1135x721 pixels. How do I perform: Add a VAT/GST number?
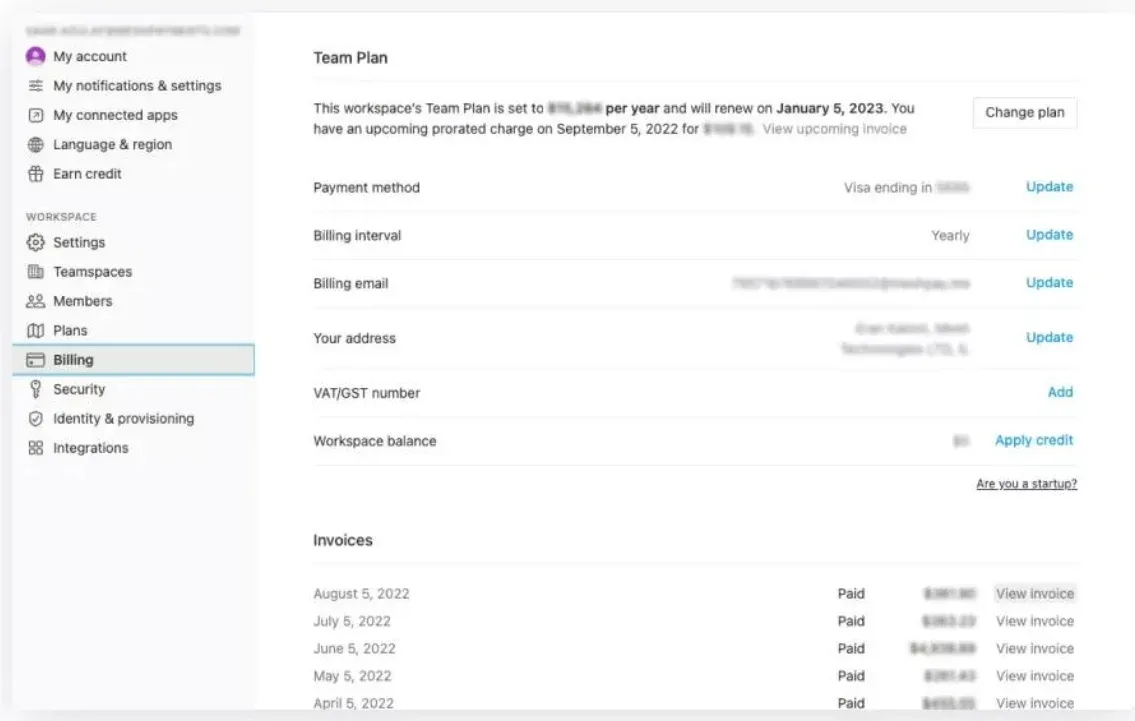tap(1060, 392)
